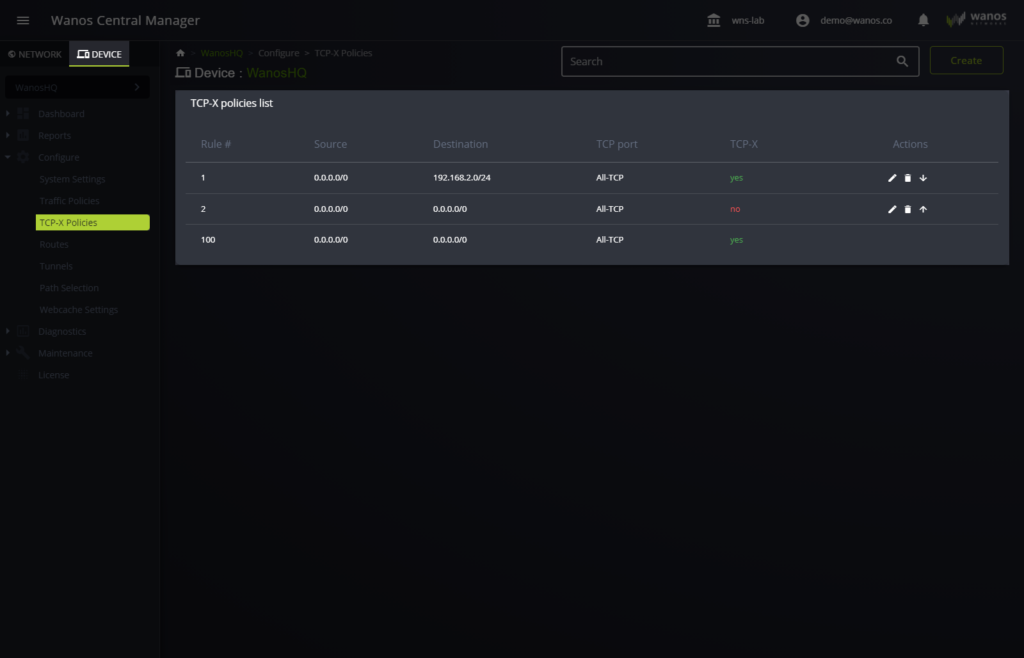Click the notification bell icon
The width and height of the screenshot is (1024, 658).
click(923, 21)
